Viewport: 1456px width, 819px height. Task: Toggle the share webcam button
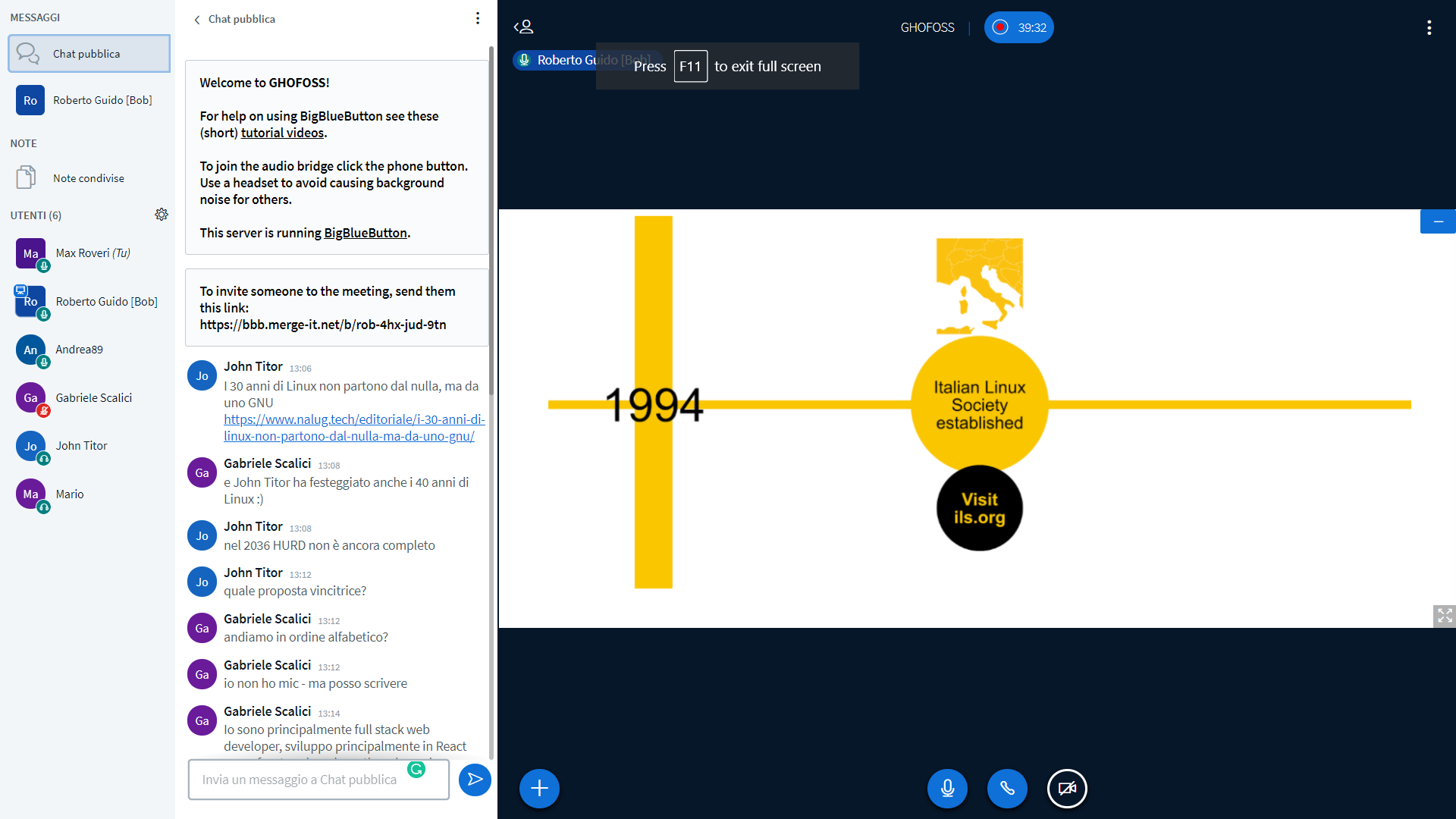1066,788
